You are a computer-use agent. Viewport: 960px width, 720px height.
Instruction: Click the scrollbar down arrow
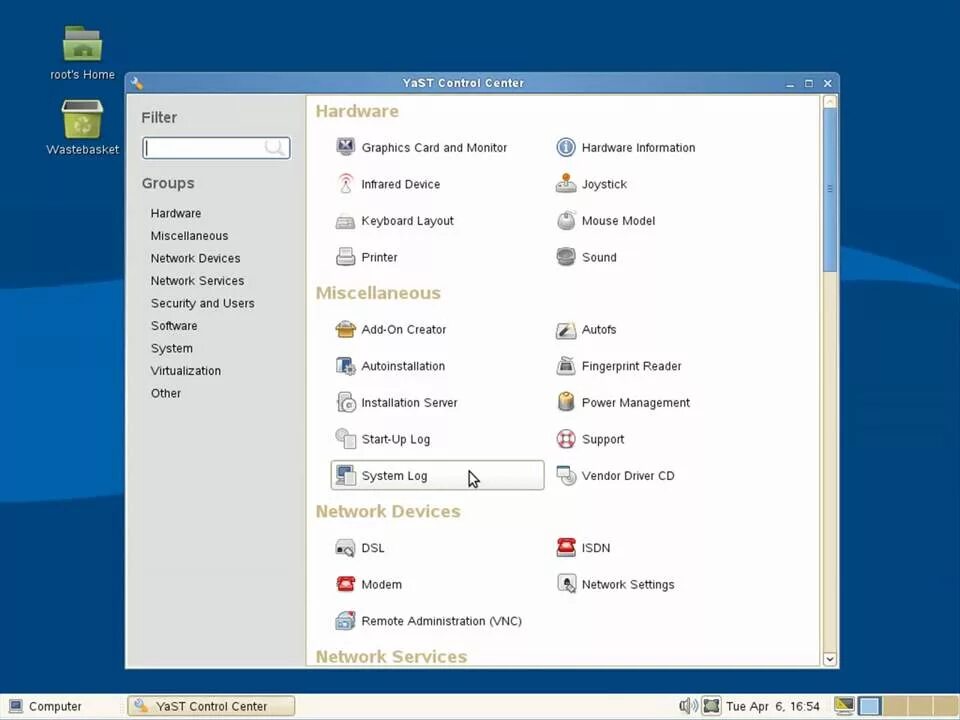click(830, 659)
